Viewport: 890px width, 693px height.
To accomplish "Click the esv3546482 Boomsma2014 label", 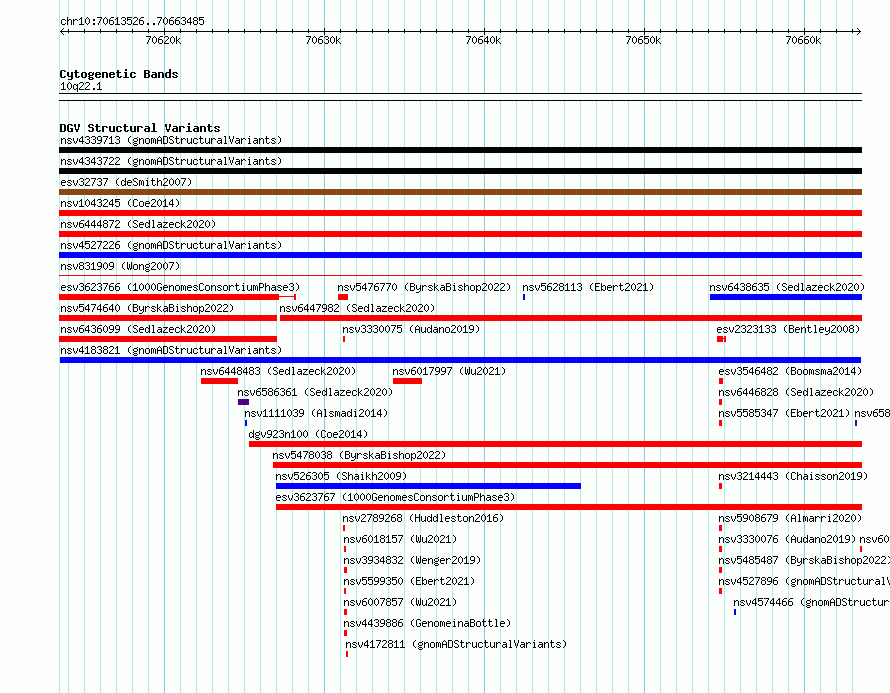I will click(790, 371).
